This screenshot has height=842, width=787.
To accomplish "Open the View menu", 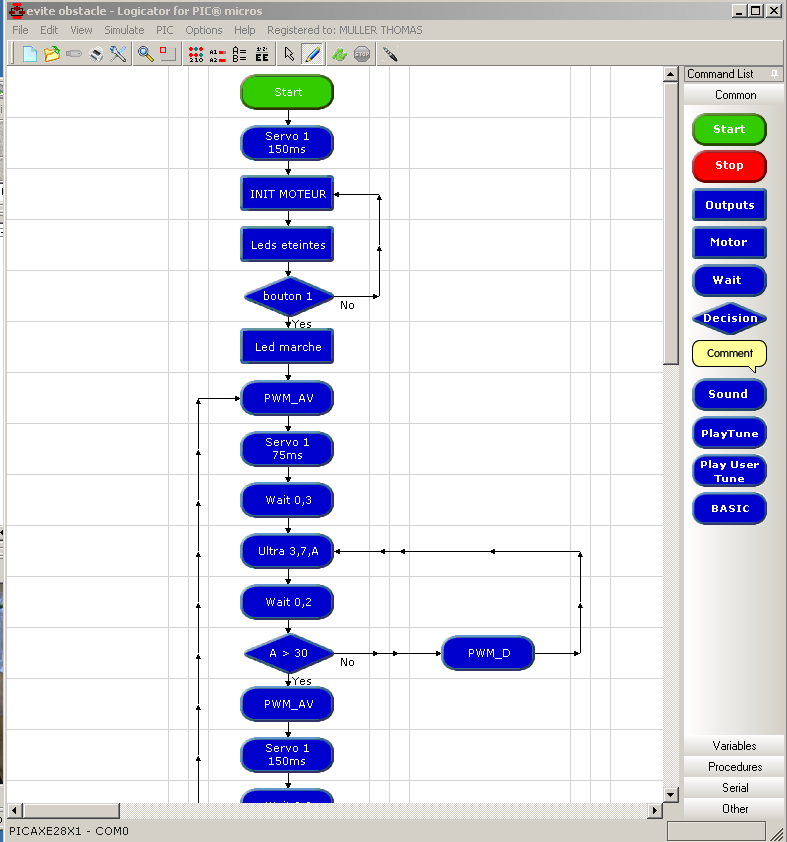I will pos(81,30).
